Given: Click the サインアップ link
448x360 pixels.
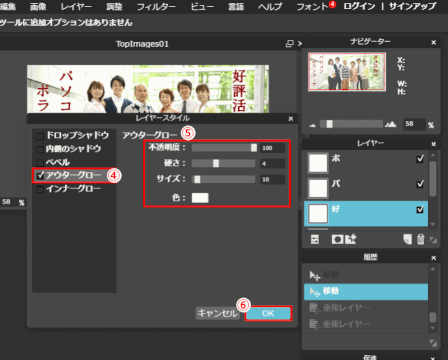Looking at the screenshot, I should point(413,6).
